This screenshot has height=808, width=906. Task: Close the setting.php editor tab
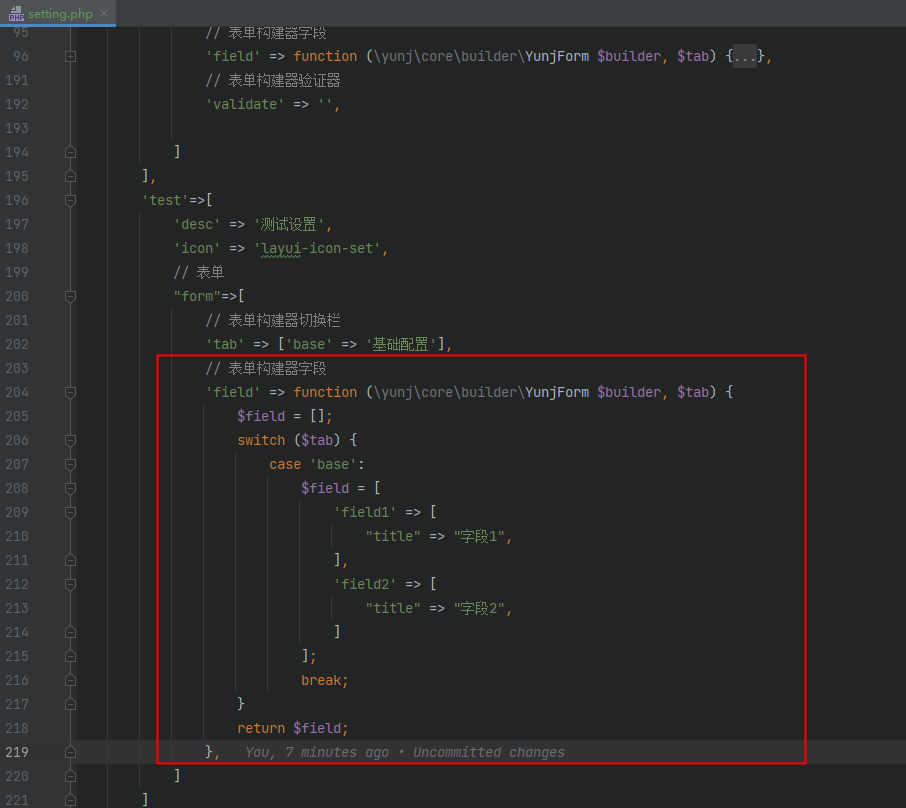(104, 13)
